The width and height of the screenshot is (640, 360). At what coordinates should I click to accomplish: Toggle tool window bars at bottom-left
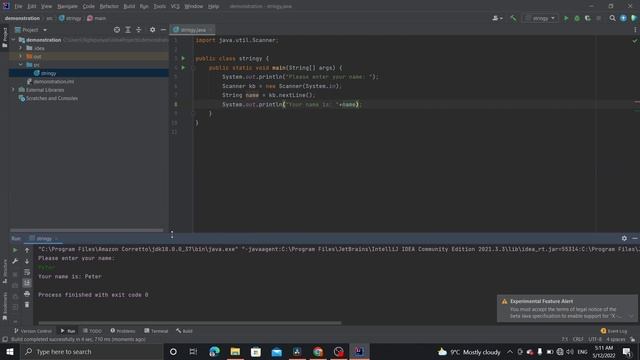pyautogui.click(x=5, y=340)
